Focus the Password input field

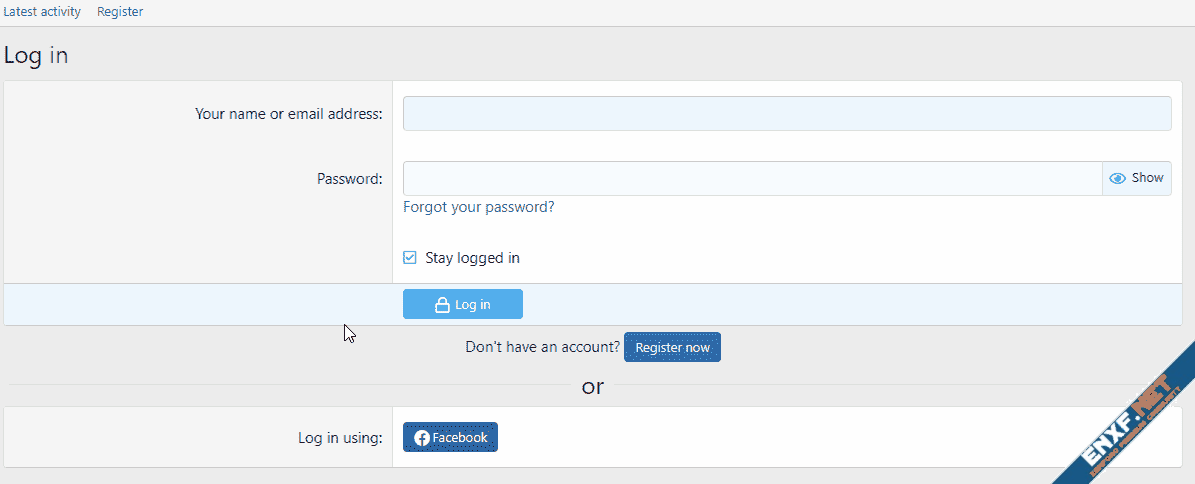pos(752,179)
